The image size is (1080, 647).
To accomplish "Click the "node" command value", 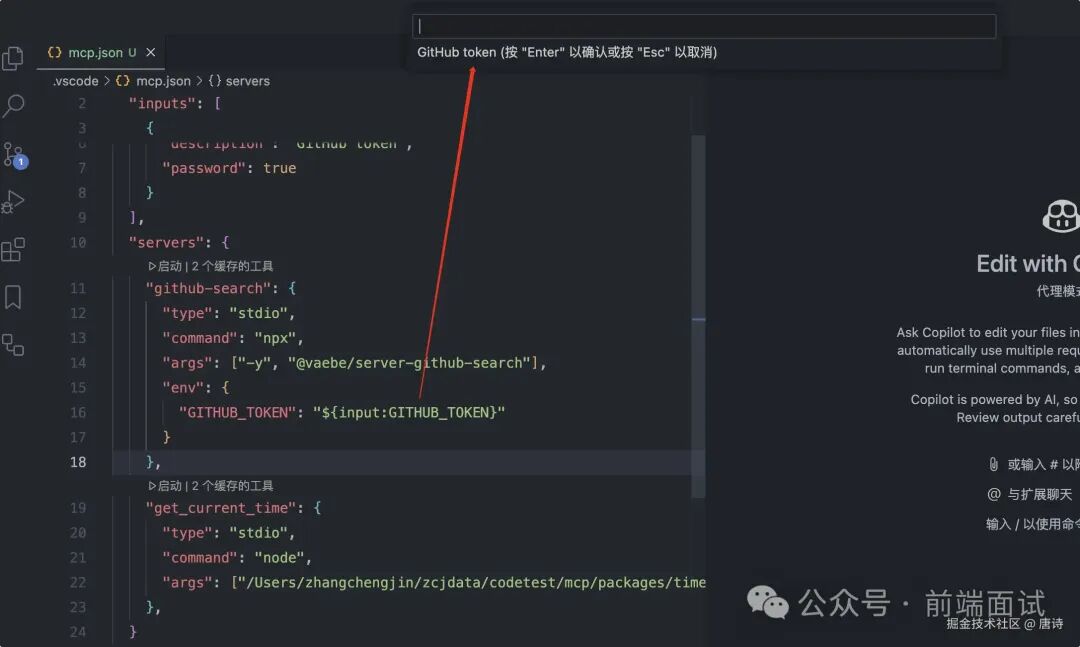I will pos(279,557).
